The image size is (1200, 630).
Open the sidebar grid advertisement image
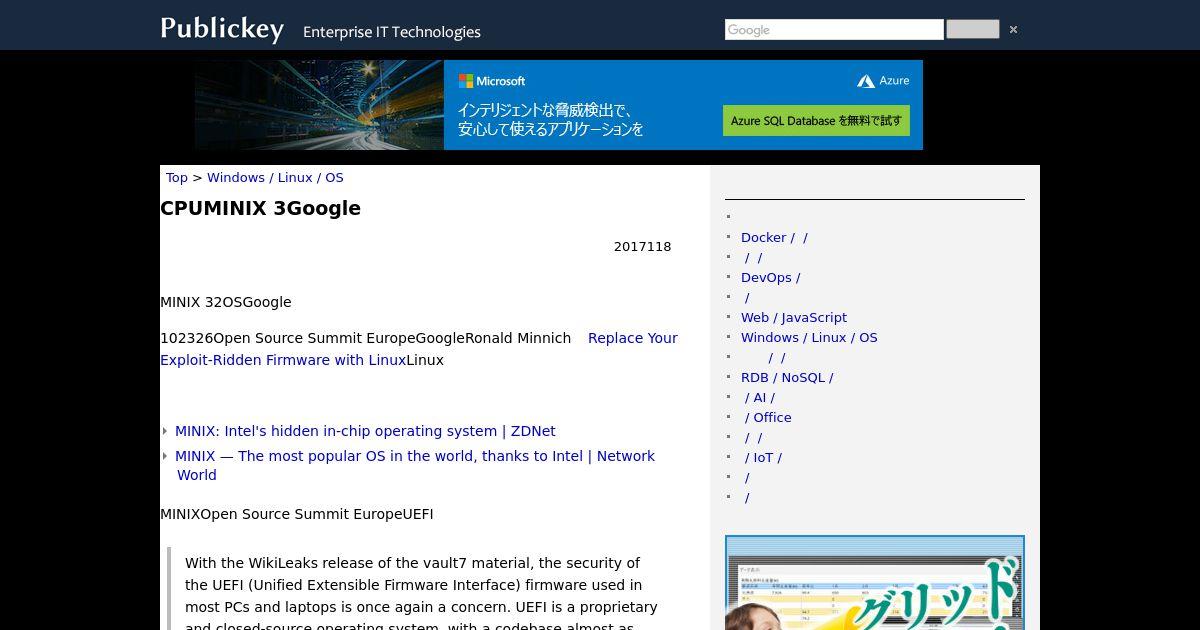(x=875, y=583)
